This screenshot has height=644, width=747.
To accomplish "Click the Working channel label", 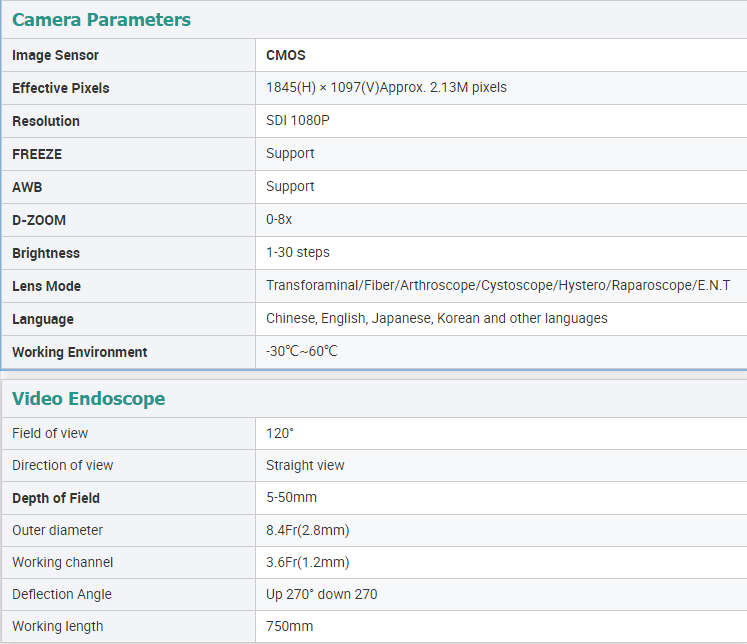I will tap(62, 563).
